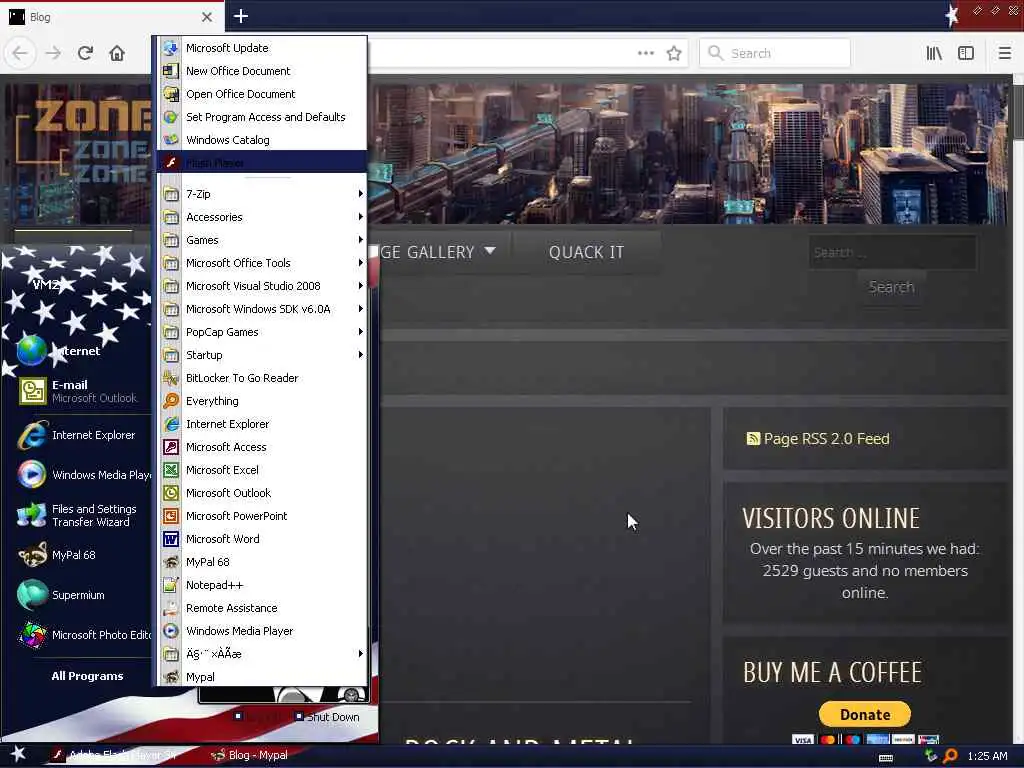1024x768 pixels.
Task: Expand the 7-Zip submenu
Action: (262, 194)
